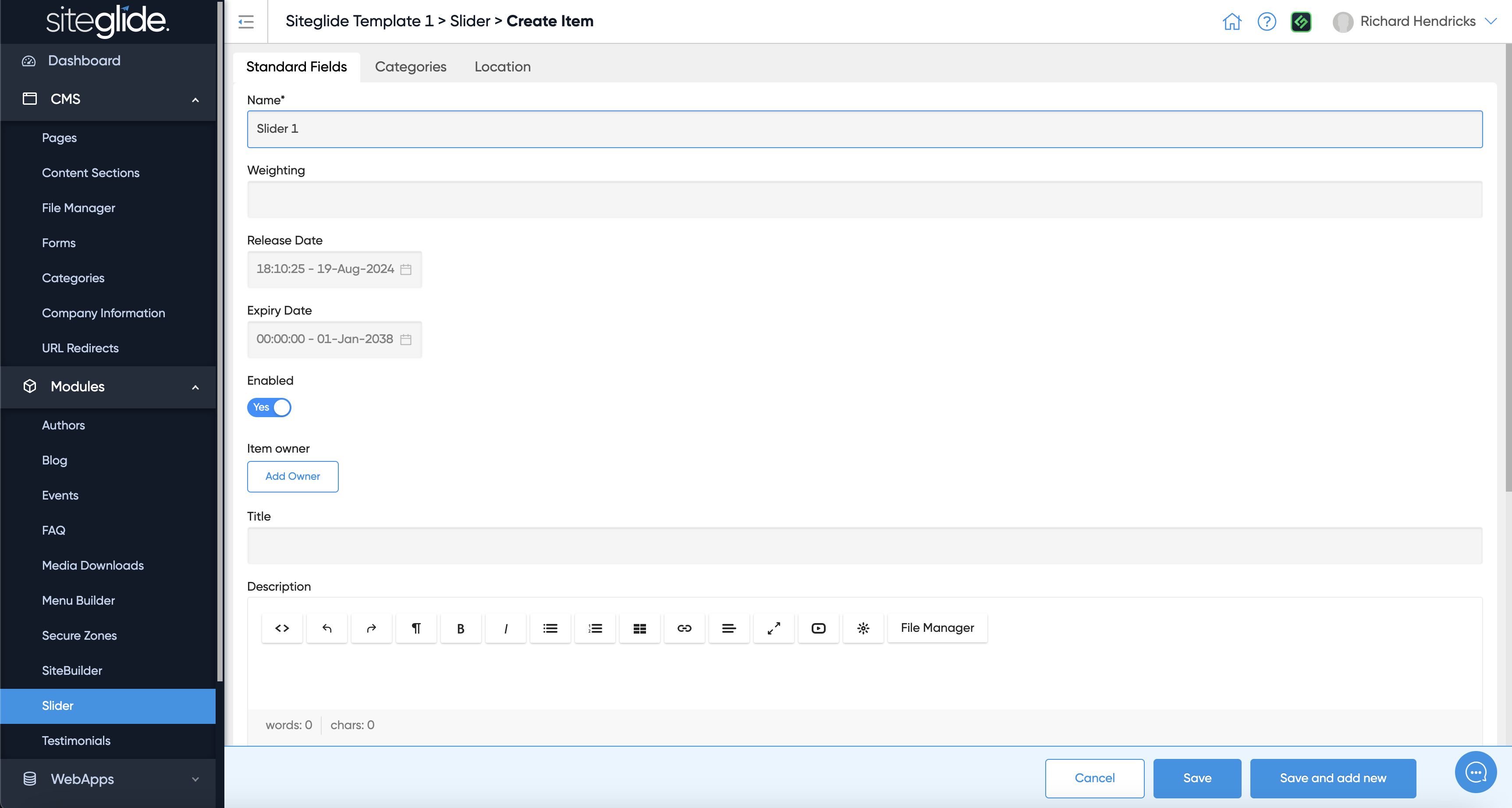Toggle bold formatting in Description editor
Viewport: 1512px width, 808px height.
(x=461, y=628)
